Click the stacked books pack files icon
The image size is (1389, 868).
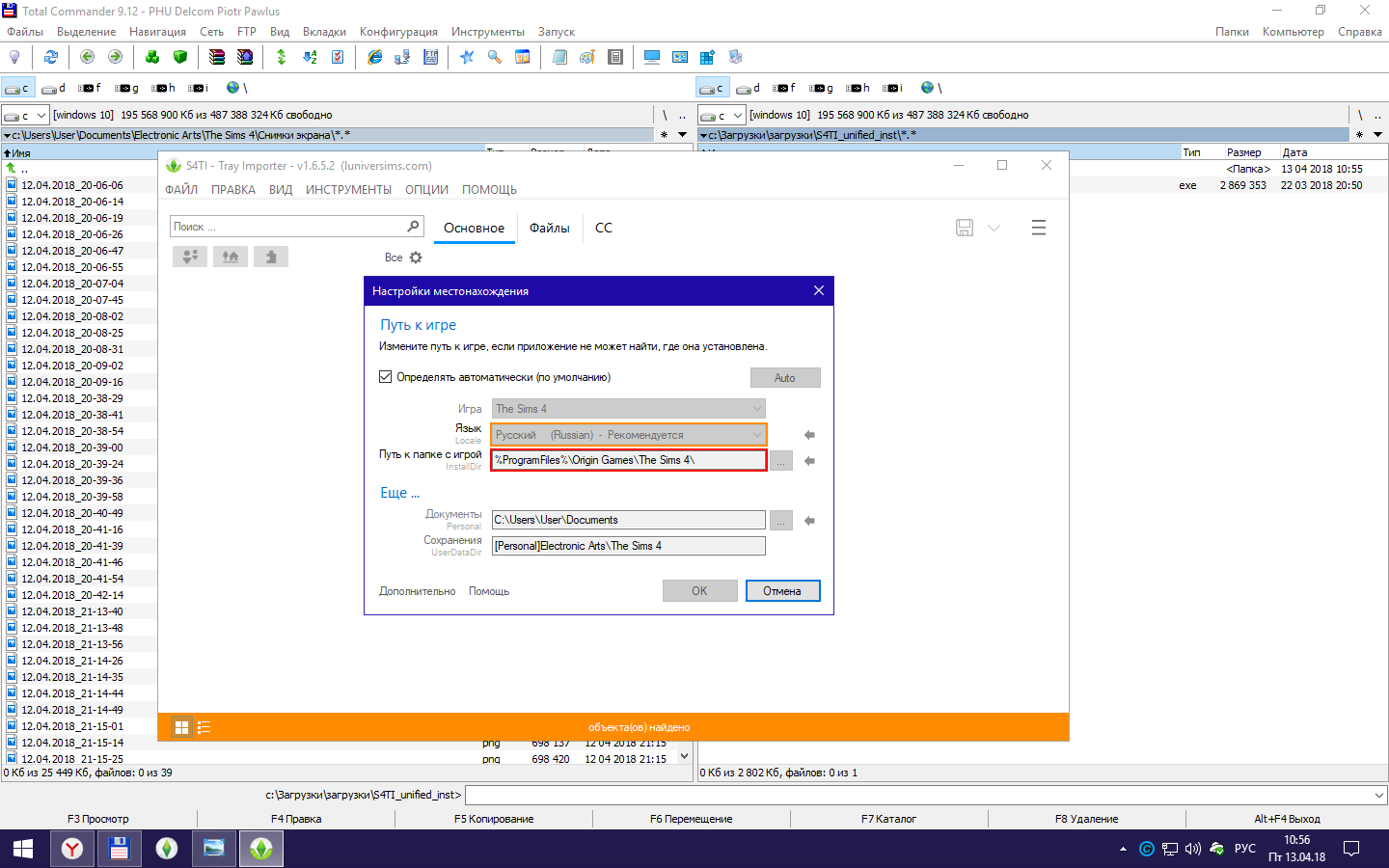[x=217, y=57]
